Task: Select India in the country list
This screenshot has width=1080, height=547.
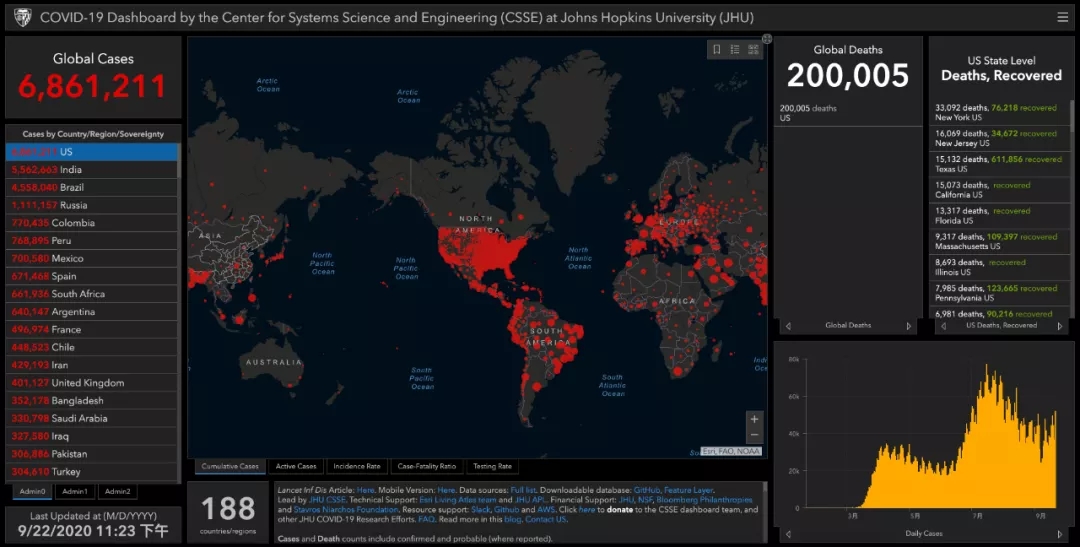Action: click(92, 170)
